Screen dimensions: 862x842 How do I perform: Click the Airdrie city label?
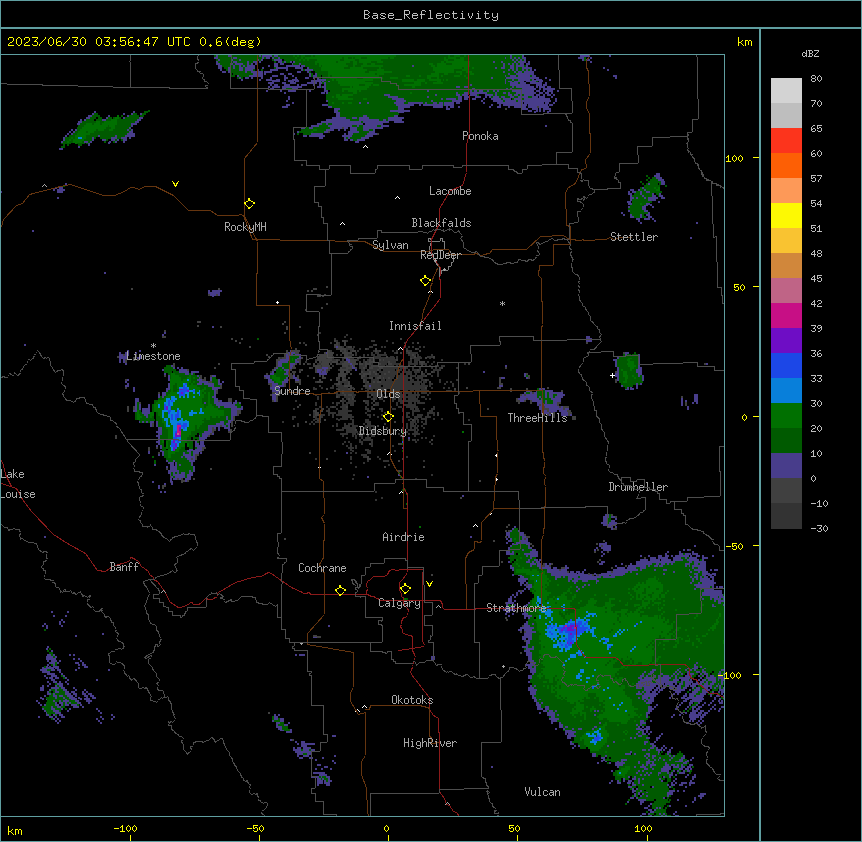point(404,537)
